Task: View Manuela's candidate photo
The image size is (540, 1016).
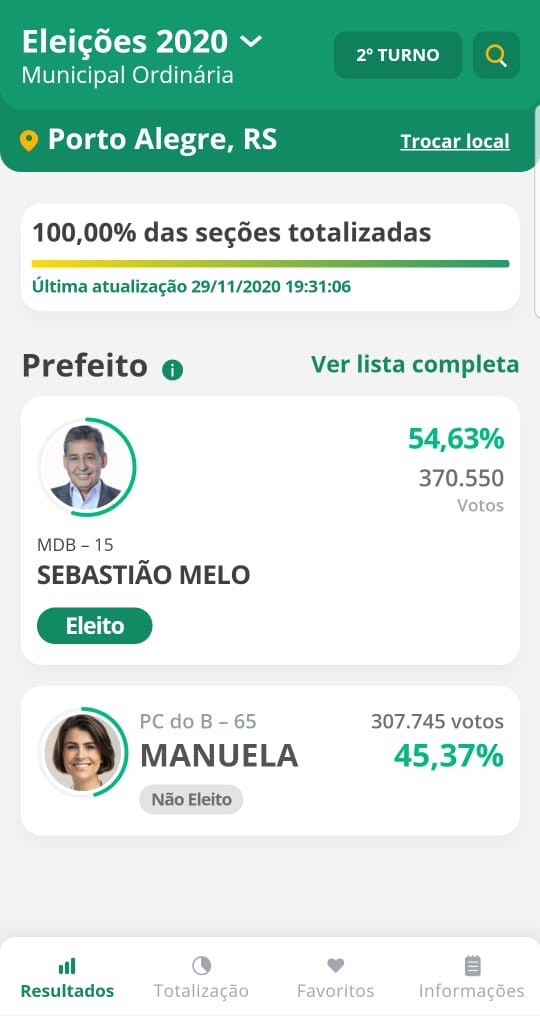Action: (x=84, y=752)
